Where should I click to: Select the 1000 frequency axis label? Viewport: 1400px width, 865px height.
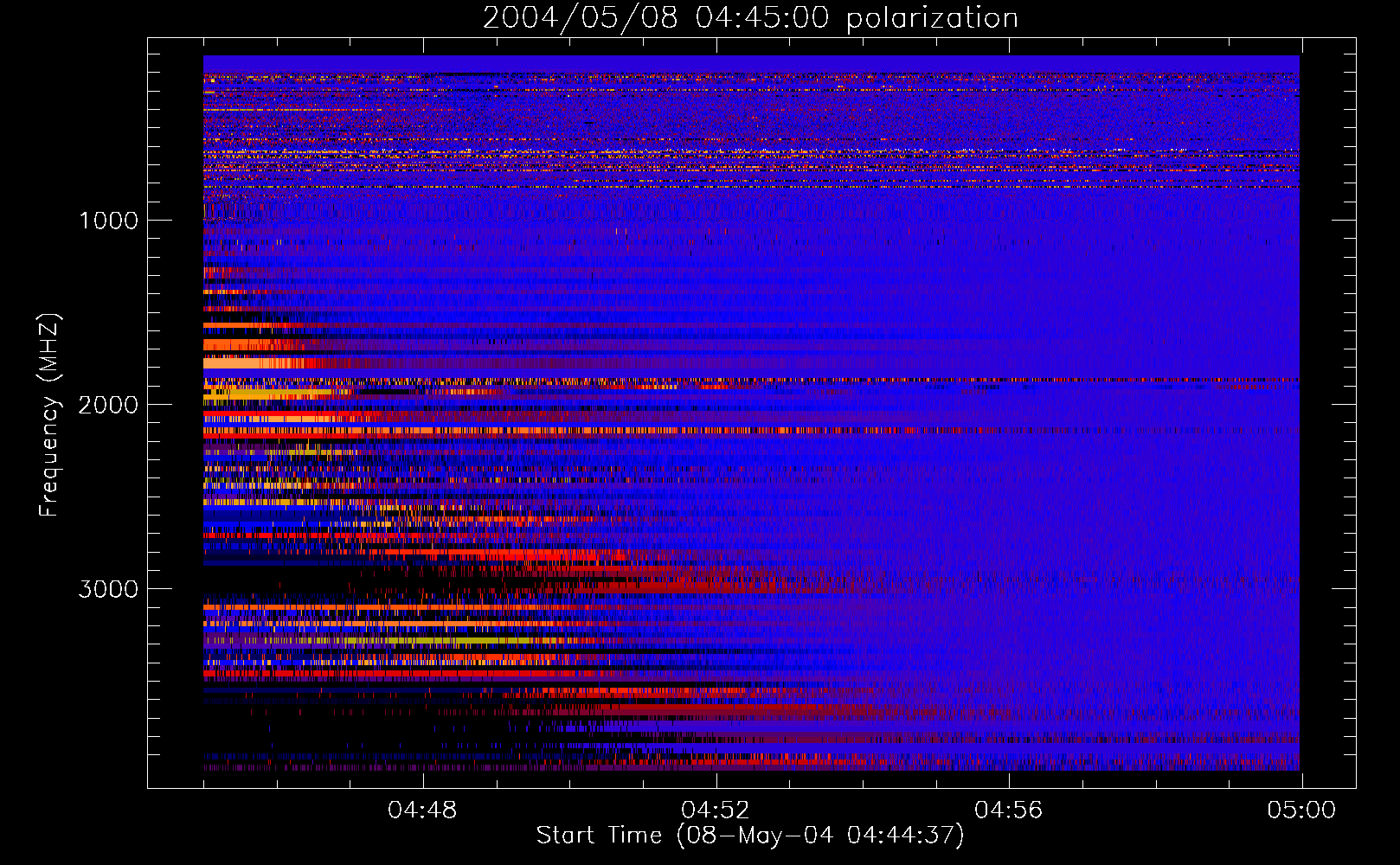[x=108, y=221]
